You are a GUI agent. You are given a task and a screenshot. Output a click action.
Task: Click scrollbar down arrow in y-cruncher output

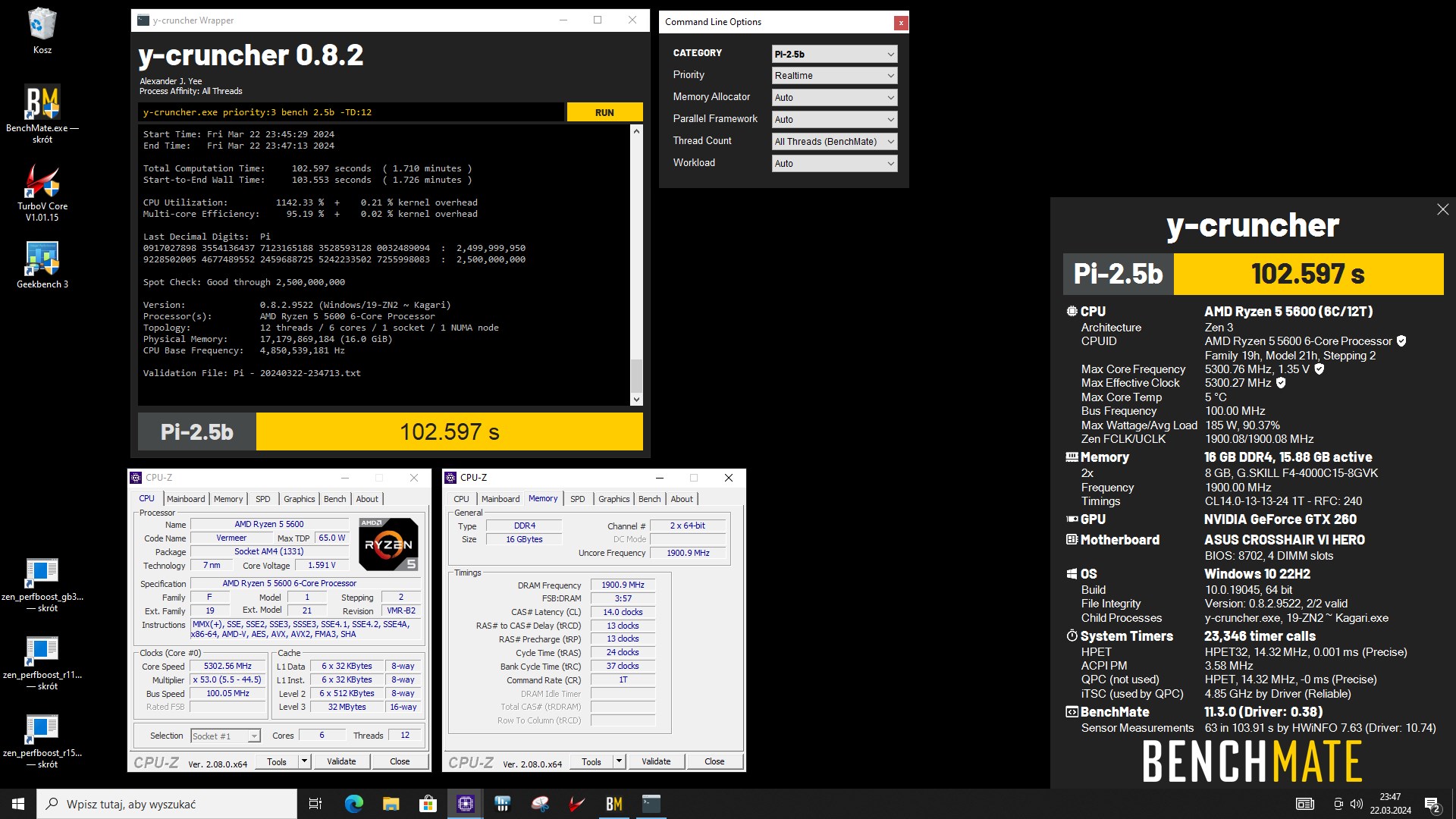[636, 400]
